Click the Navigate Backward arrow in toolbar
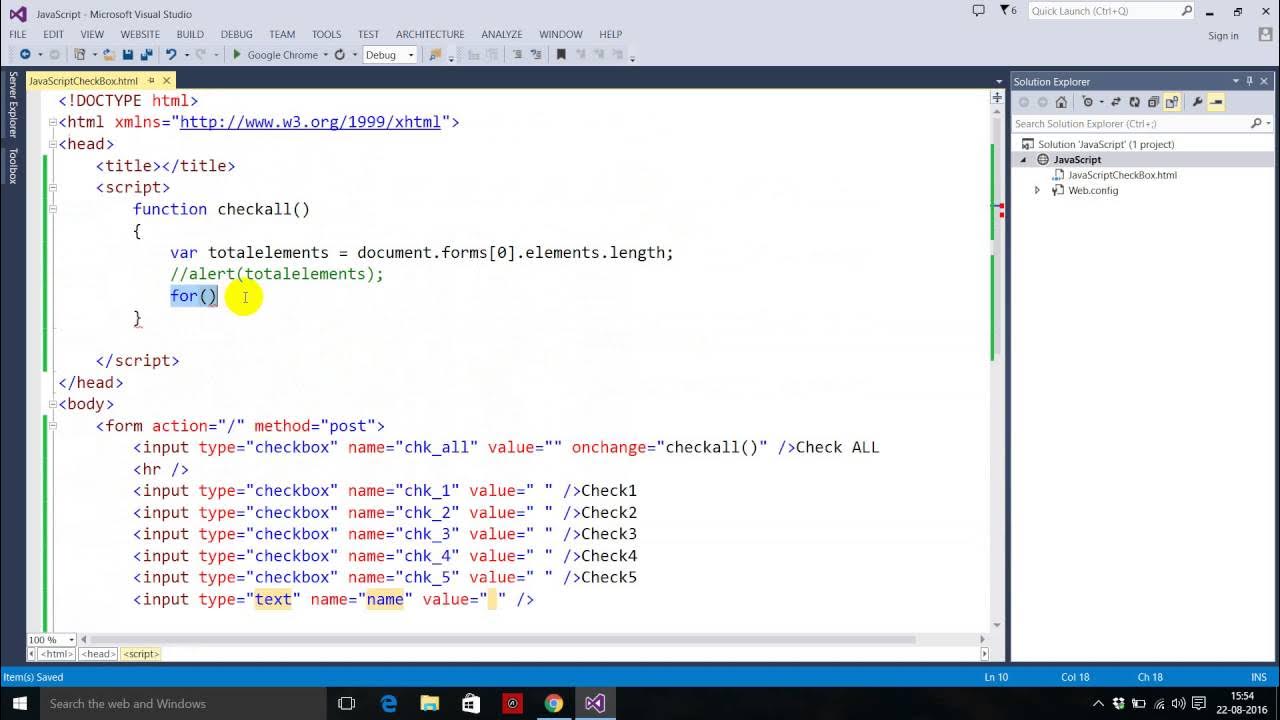The image size is (1280, 720). (x=25, y=55)
